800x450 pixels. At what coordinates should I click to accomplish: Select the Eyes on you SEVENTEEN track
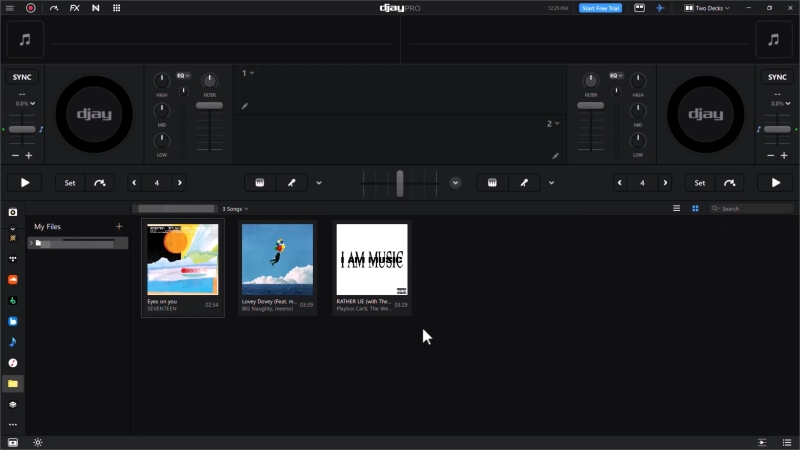coord(183,268)
